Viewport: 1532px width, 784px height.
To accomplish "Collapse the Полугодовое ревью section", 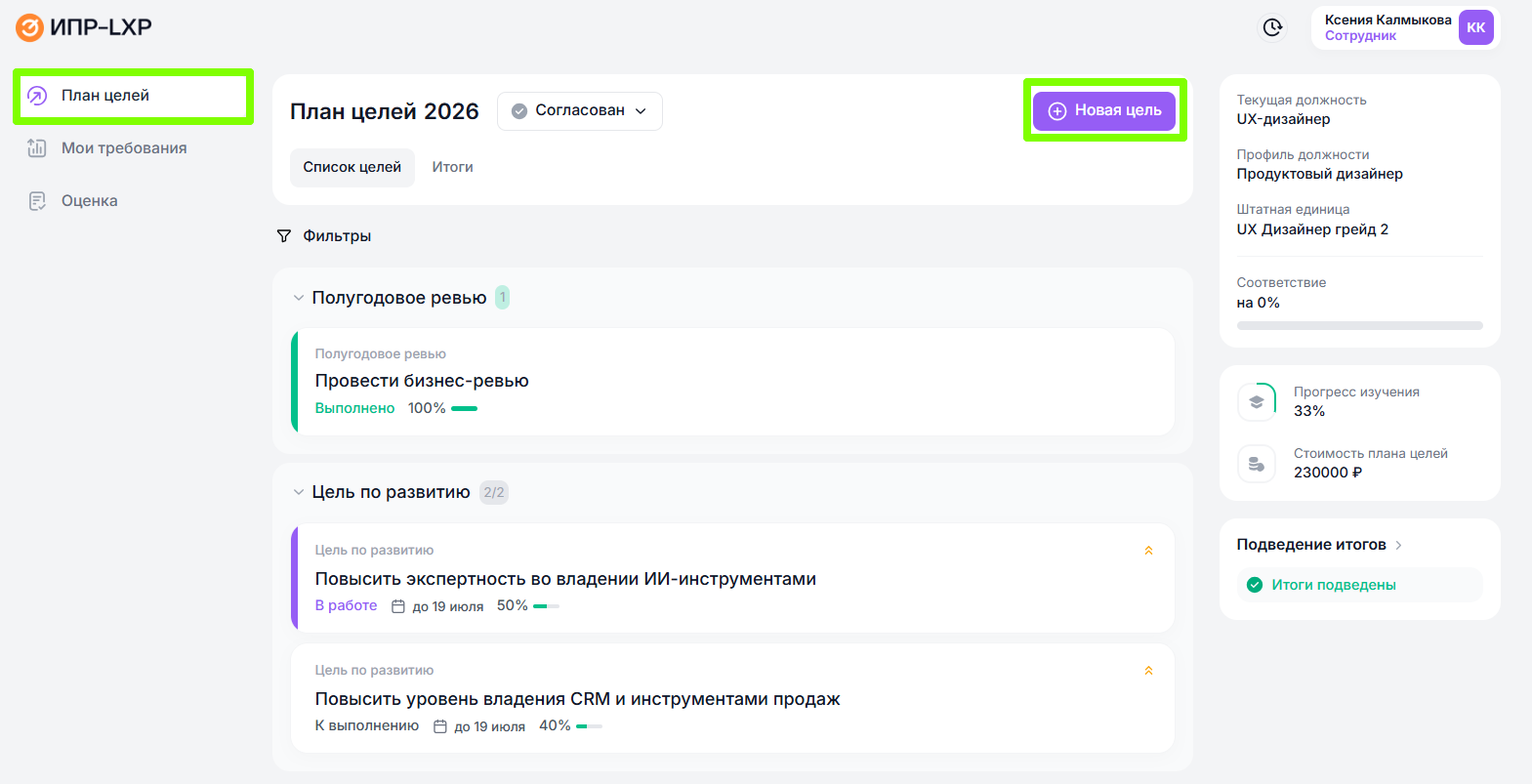I will (x=299, y=298).
